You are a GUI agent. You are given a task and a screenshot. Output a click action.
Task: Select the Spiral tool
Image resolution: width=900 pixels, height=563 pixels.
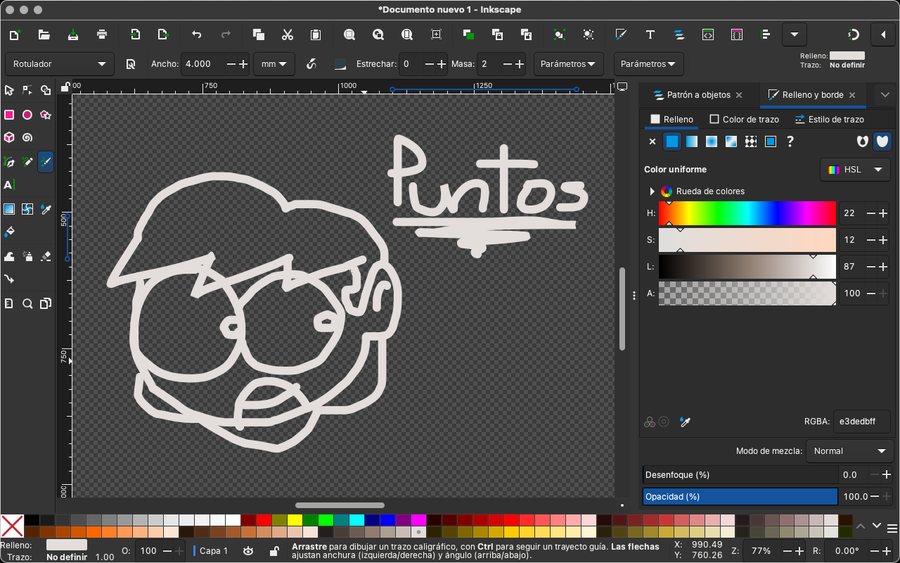pyautogui.click(x=27, y=138)
